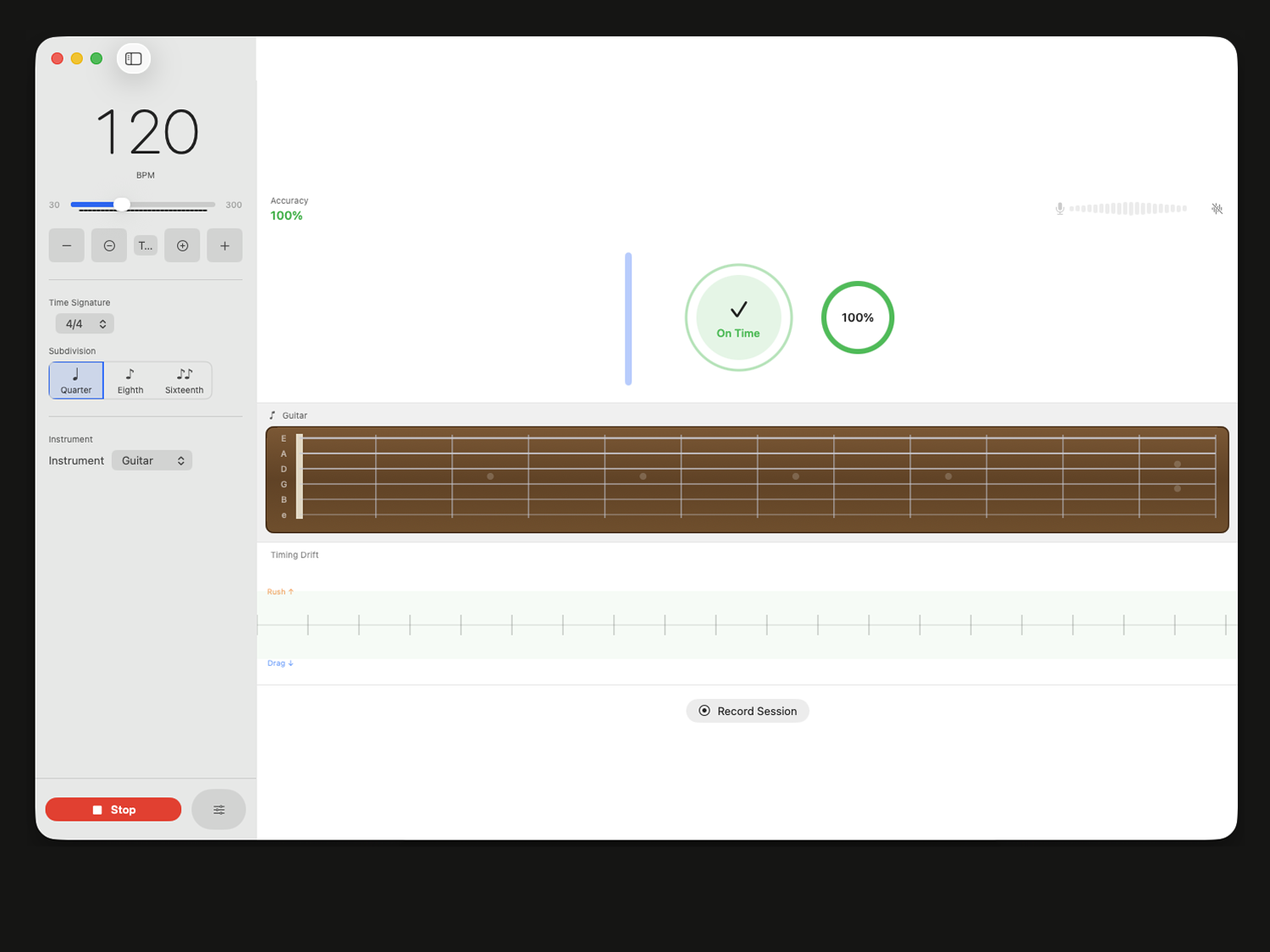Select Quarter note subdivision
This screenshot has height=952, width=1270.
tap(76, 380)
